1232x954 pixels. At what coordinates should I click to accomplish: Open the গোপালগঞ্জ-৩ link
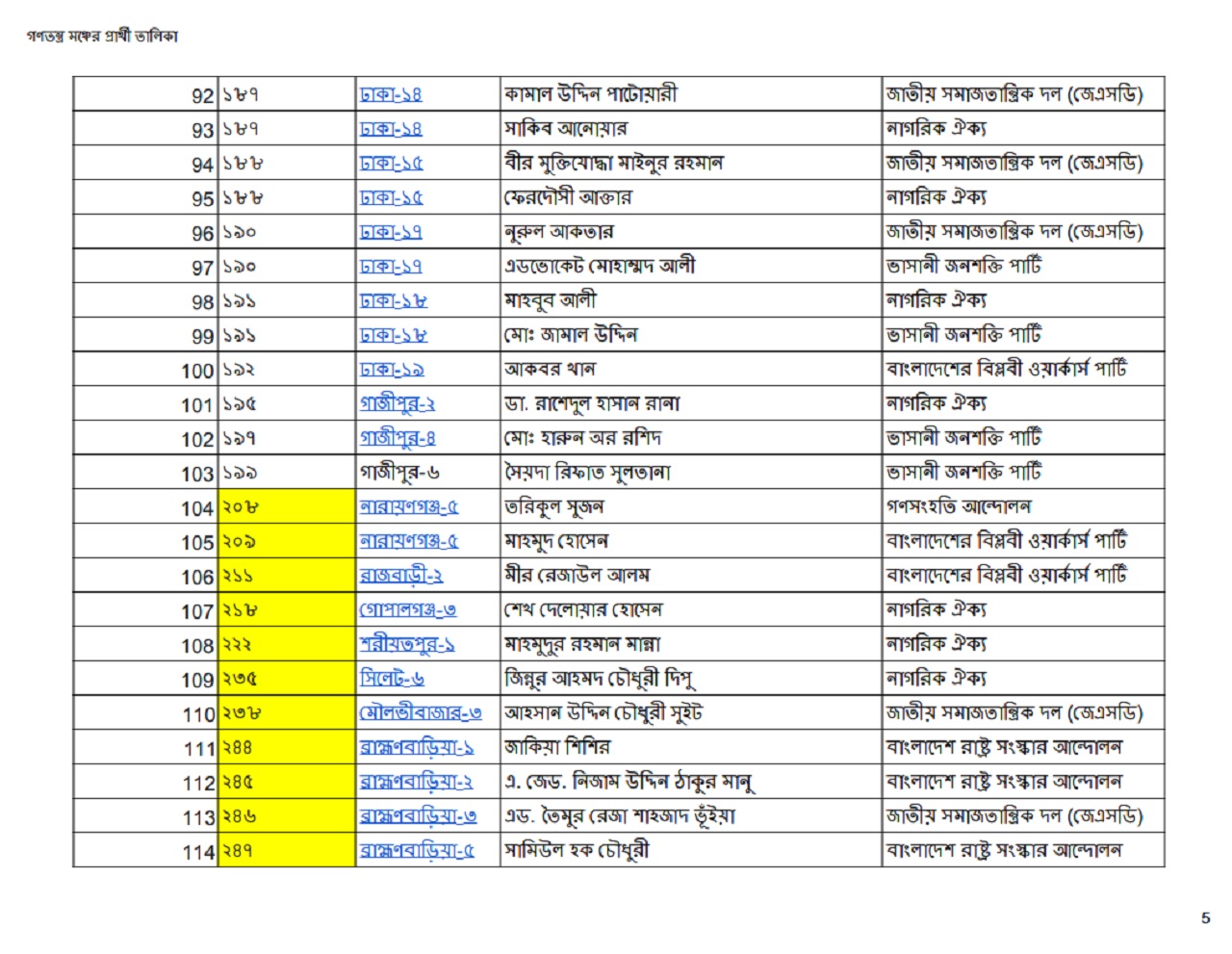407,610
